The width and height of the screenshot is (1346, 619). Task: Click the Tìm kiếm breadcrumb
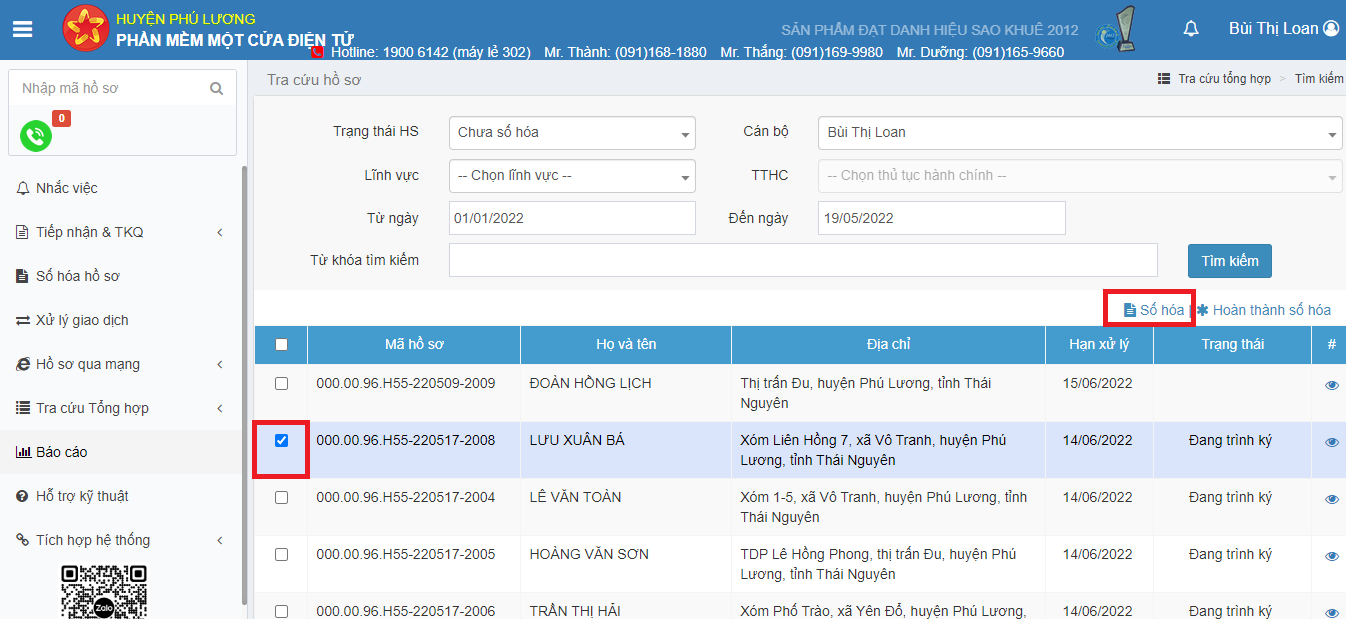tap(1319, 78)
